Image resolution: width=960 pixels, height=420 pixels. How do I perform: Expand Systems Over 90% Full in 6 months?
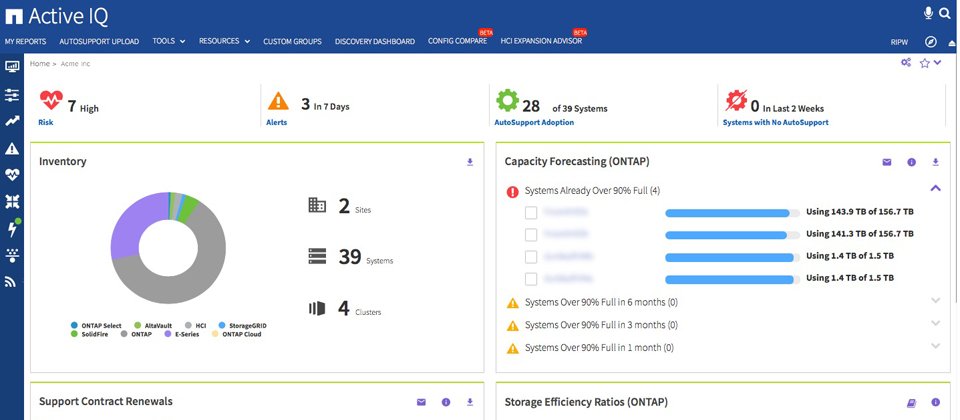click(935, 301)
